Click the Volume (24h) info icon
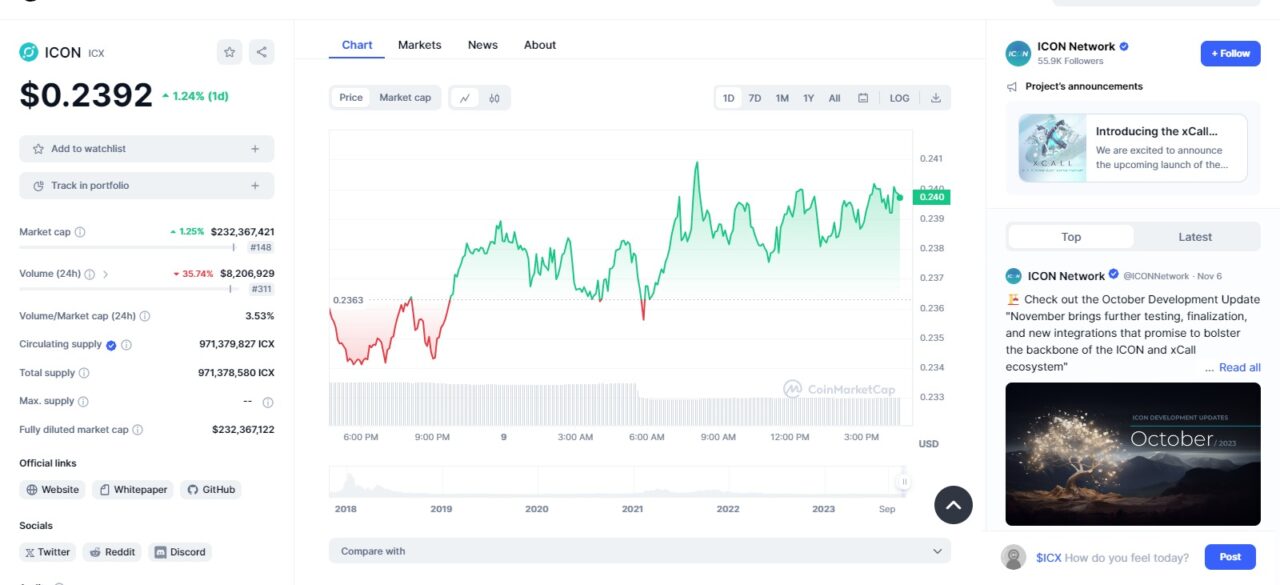 89,274
